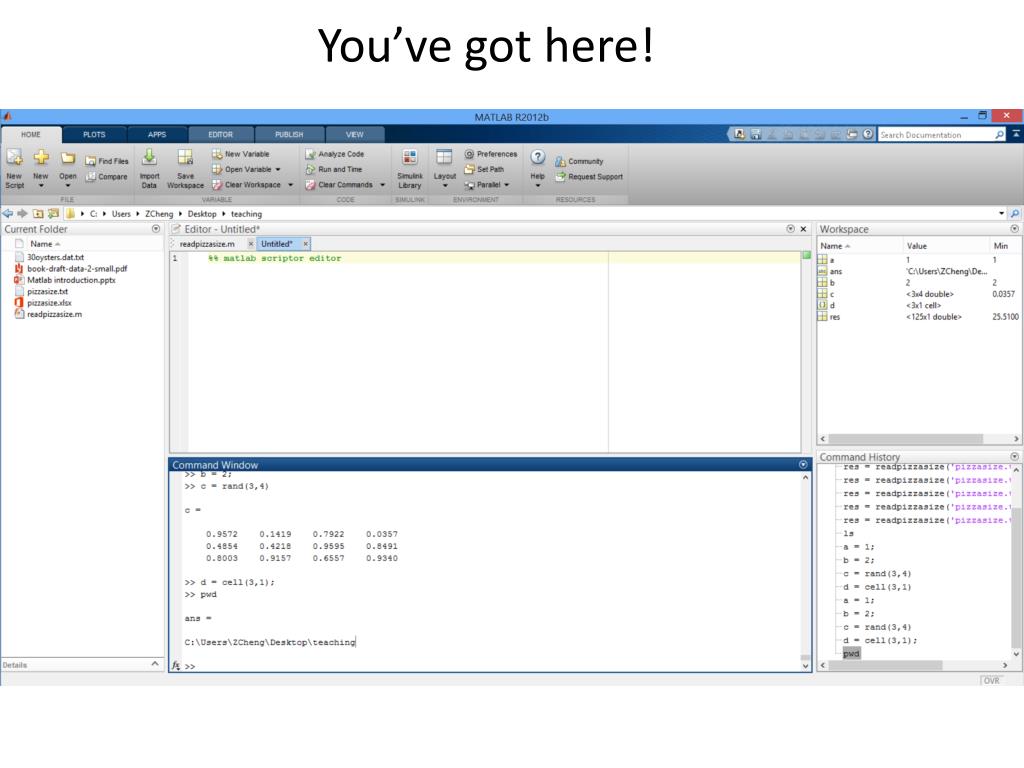Click the Layout icon

click(x=444, y=157)
